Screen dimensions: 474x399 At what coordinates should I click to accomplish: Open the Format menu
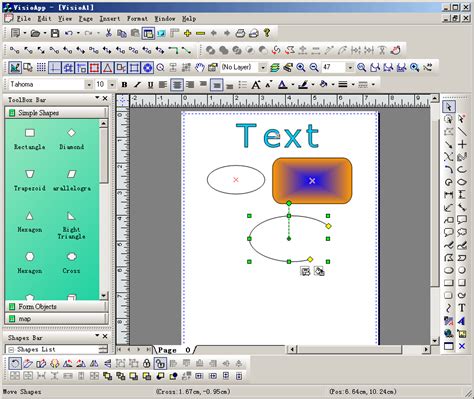[x=137, y=19]
